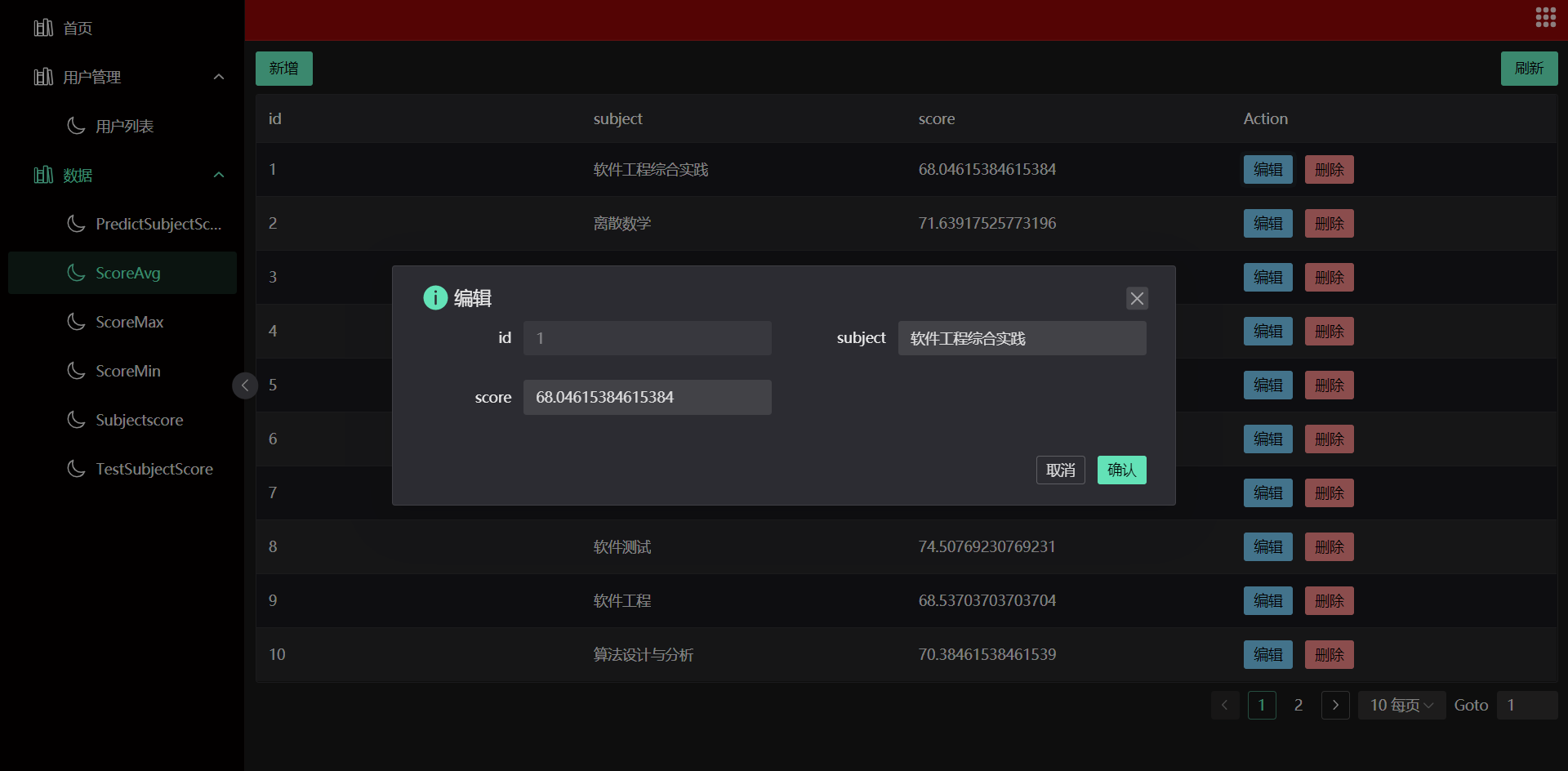1568x771 pixels.
Task: Click the score input field in dialog
Action: click(x=647, y=397)
